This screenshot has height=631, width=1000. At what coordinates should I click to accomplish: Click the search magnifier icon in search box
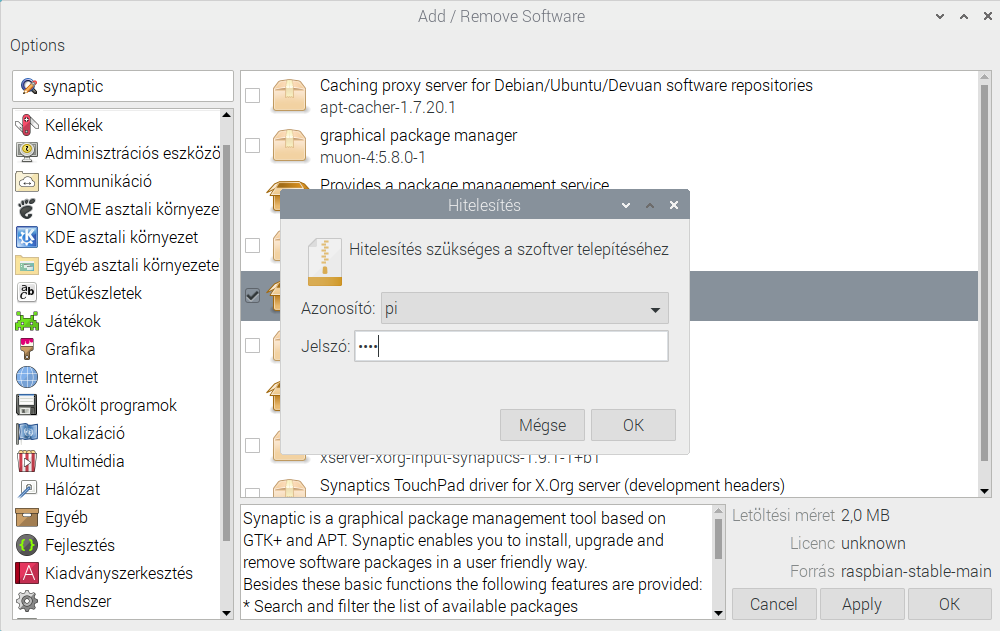click(x=29, y=86)
